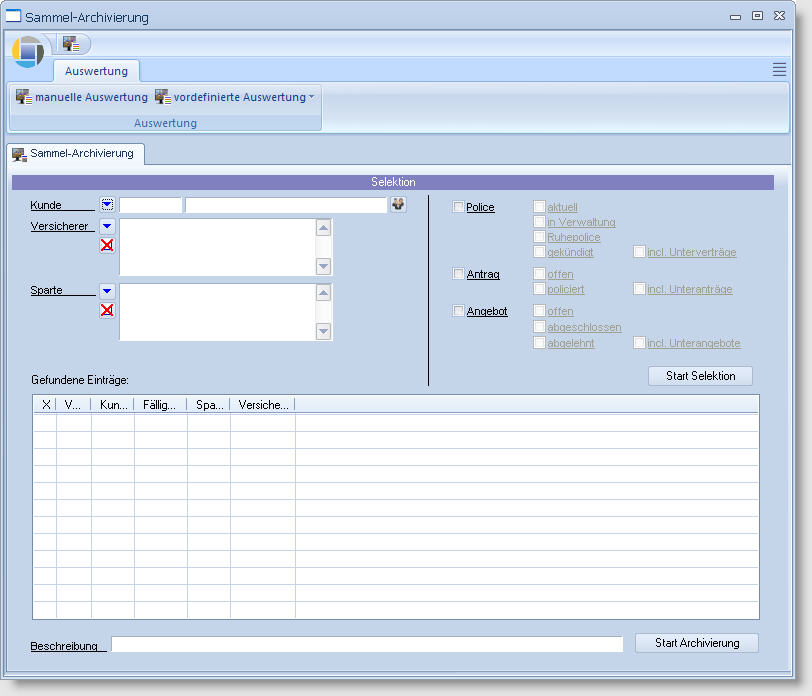Clear Sparte list with red X icon

tap(107, 310)
